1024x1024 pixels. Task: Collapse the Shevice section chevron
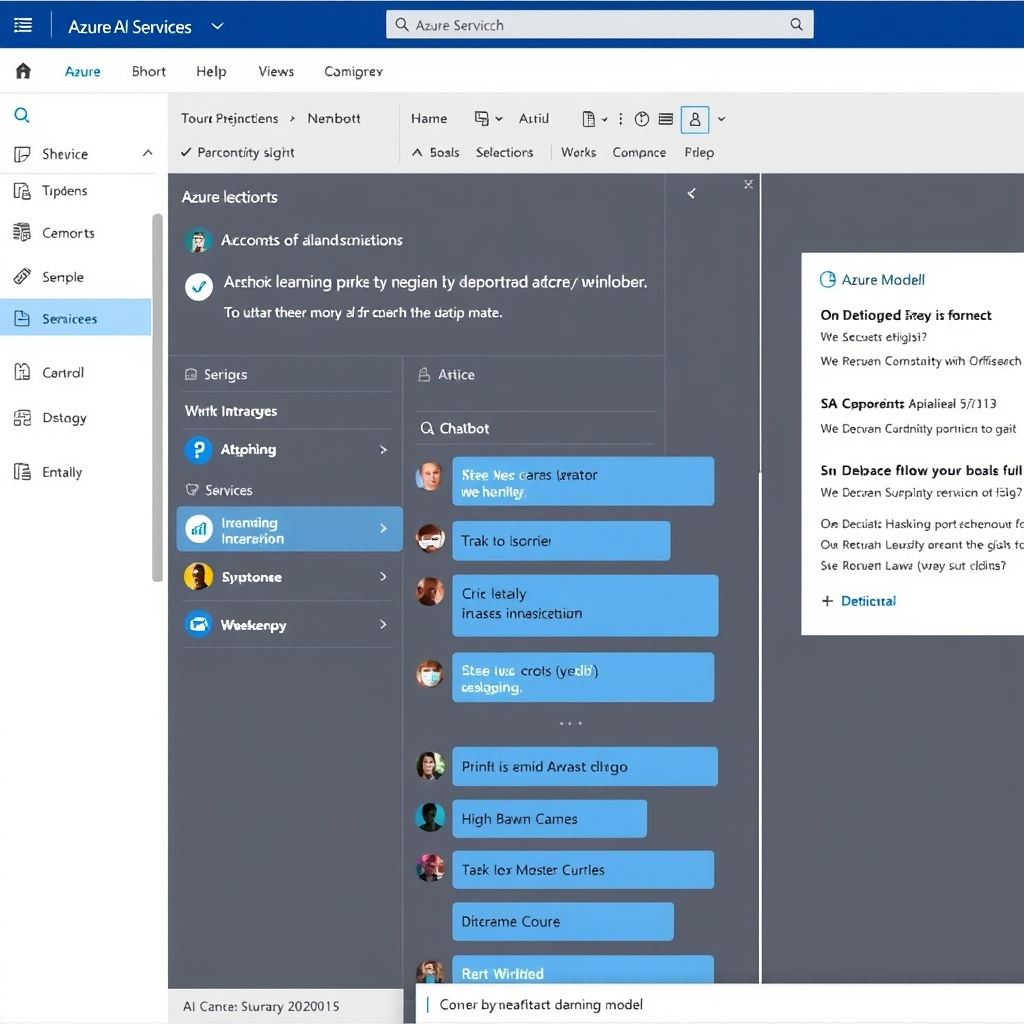tap(148, 153)
